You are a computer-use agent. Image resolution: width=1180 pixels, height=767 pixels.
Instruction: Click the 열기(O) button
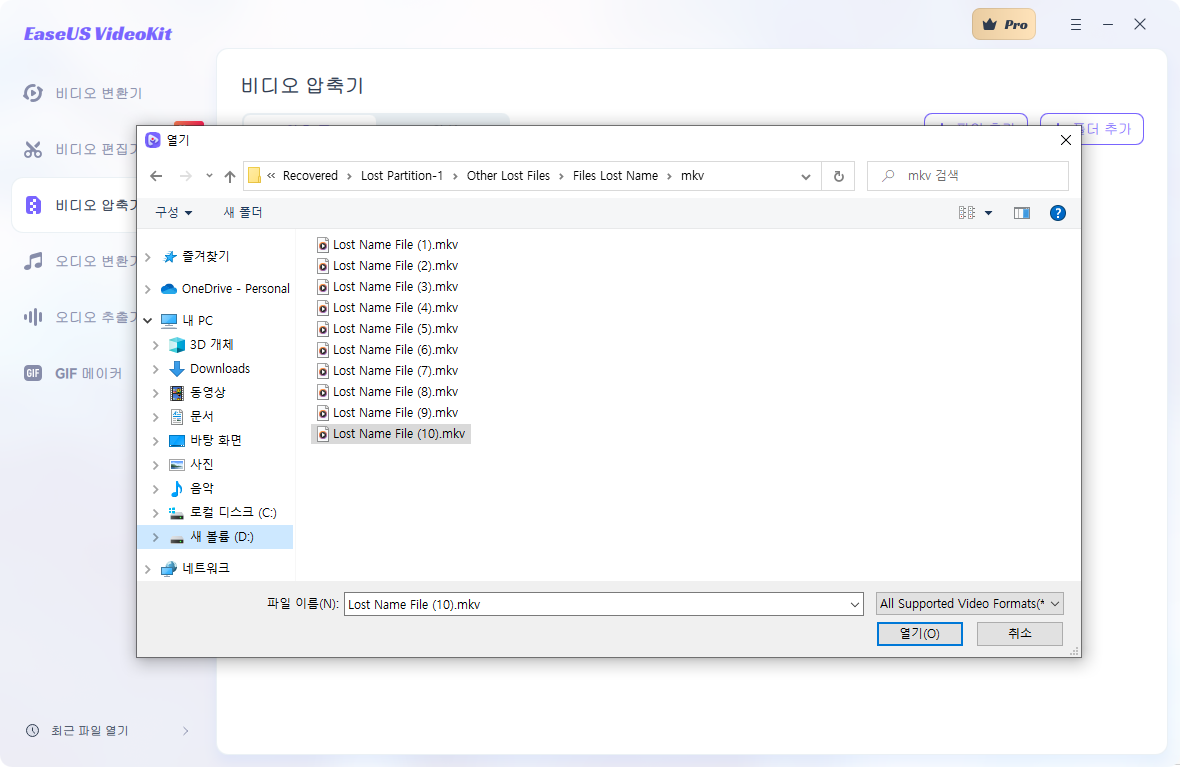pos(919,633)
